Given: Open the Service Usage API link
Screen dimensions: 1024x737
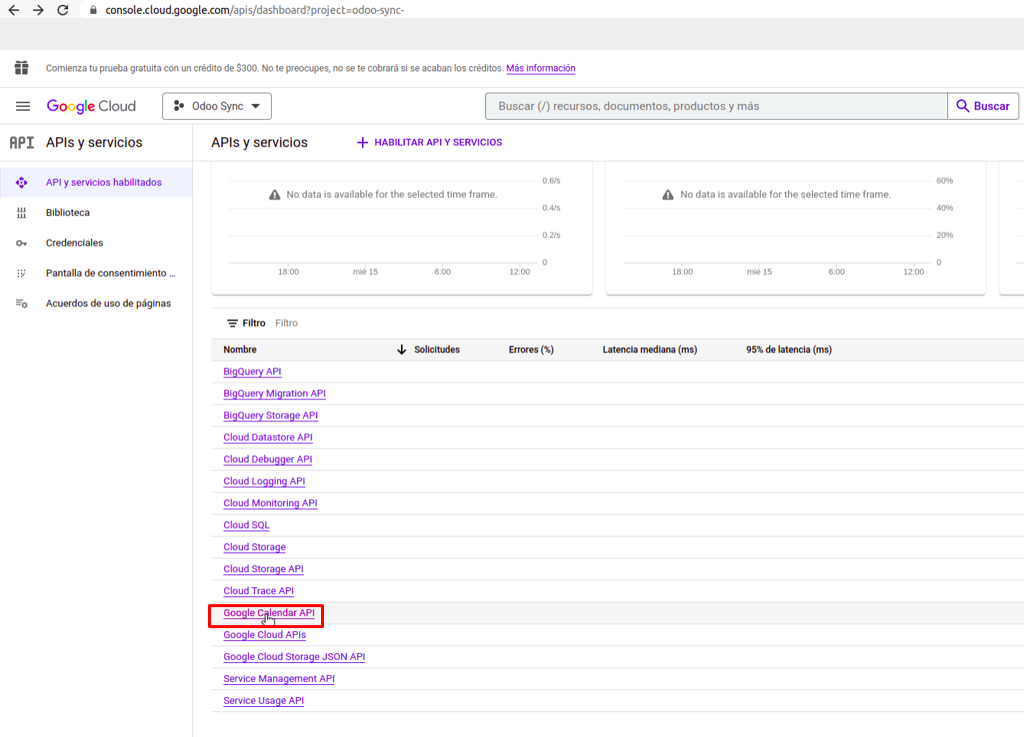Looking at the screenshot, I should (x=263, y=700).
